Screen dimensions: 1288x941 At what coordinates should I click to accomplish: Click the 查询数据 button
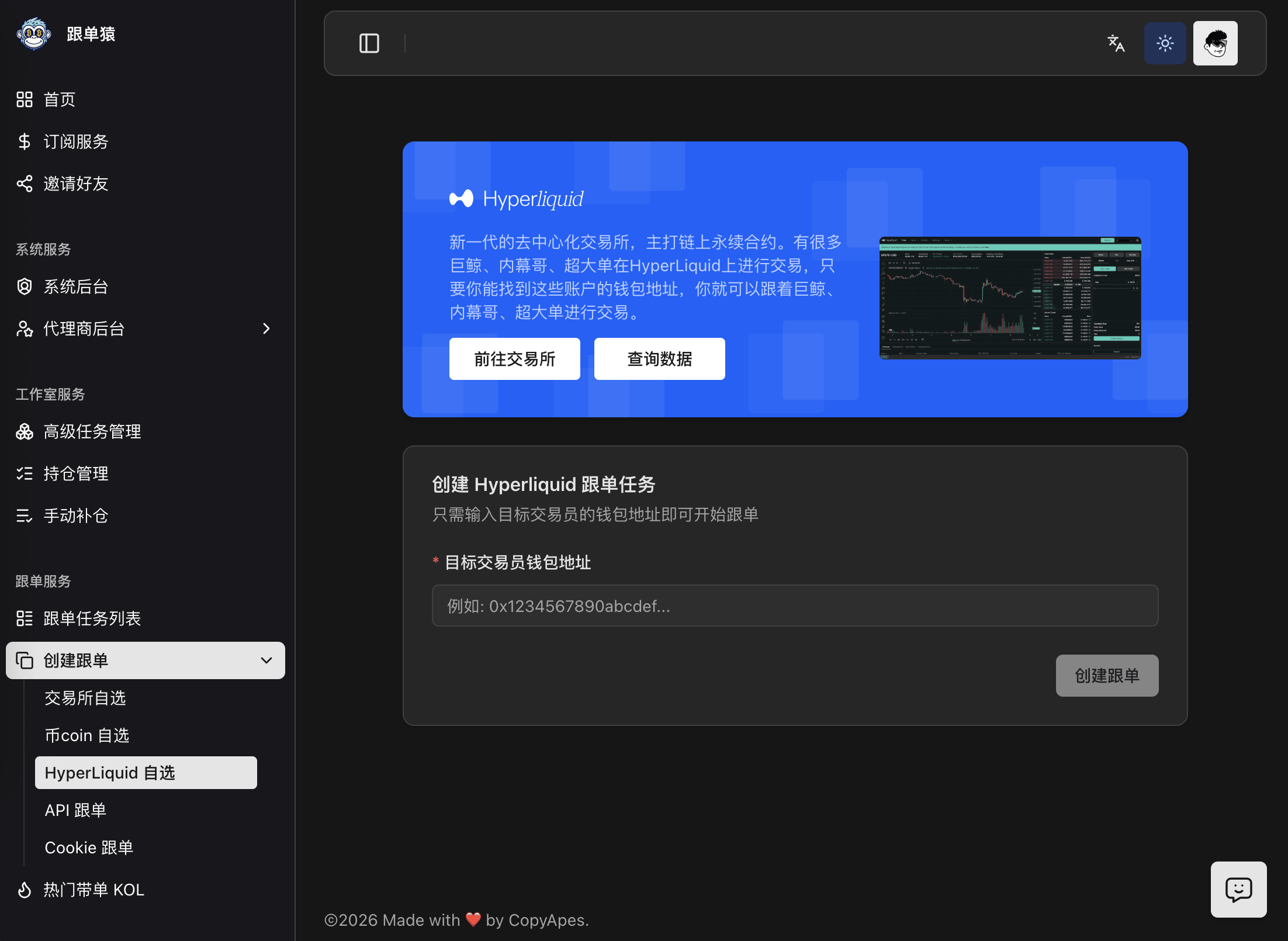pyautogui.click(x=659, y=359)
